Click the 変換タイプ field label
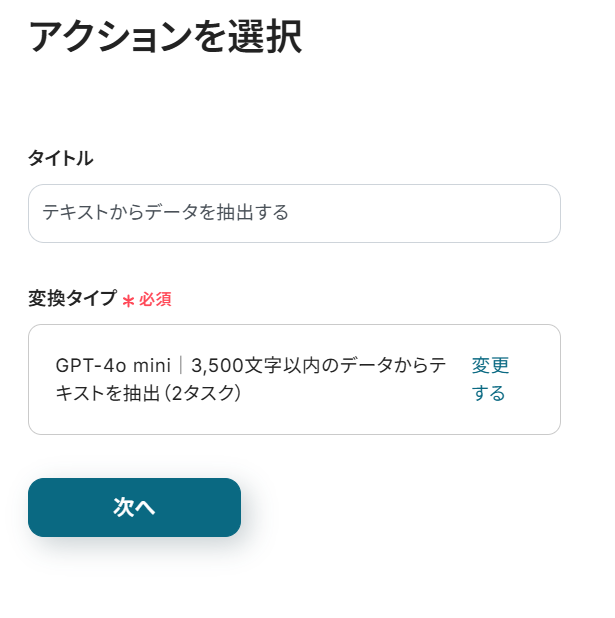The height and width of the screenshot is (618, 615). click(72, 298)
